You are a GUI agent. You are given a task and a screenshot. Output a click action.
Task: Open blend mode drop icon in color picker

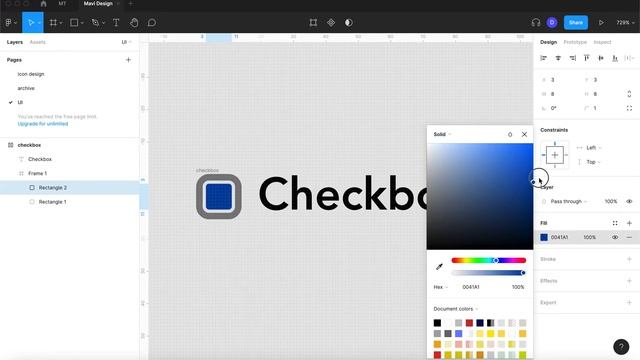point(510,134)
